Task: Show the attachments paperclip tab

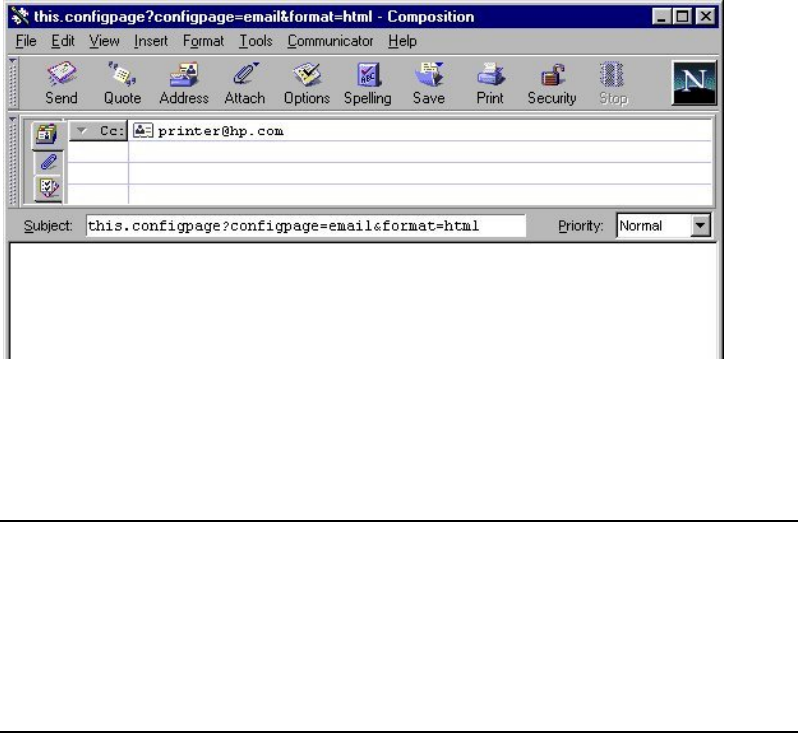Action: (48, 162)
